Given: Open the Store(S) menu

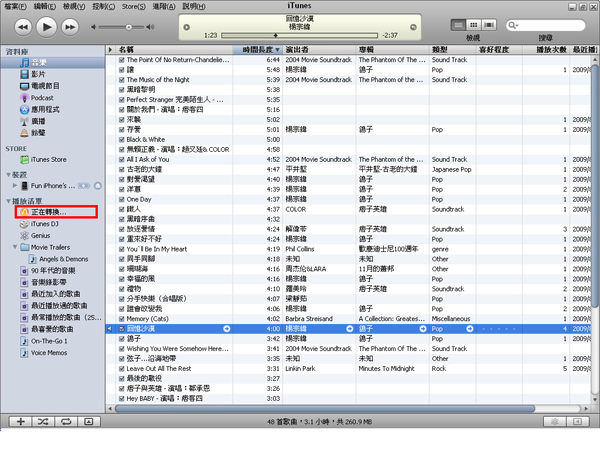Looking at the screenshot, I should pos(134,7).
